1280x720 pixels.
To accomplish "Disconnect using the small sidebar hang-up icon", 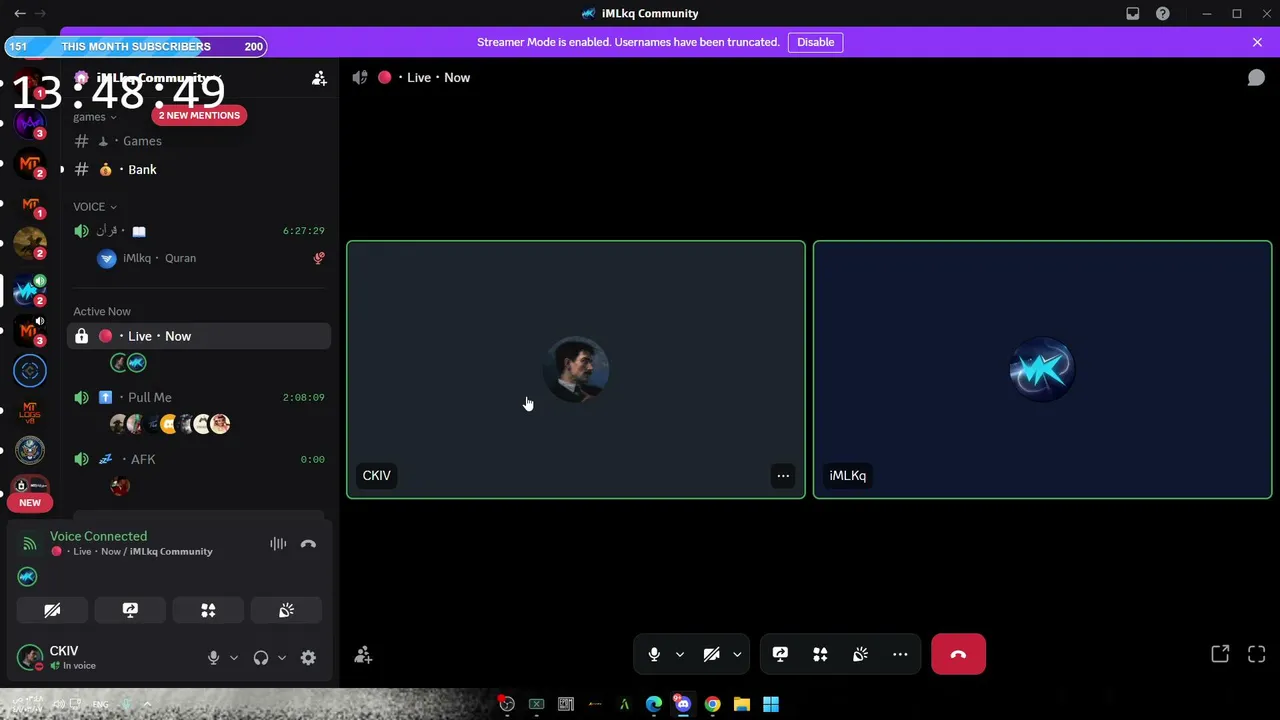I will 308,544.
